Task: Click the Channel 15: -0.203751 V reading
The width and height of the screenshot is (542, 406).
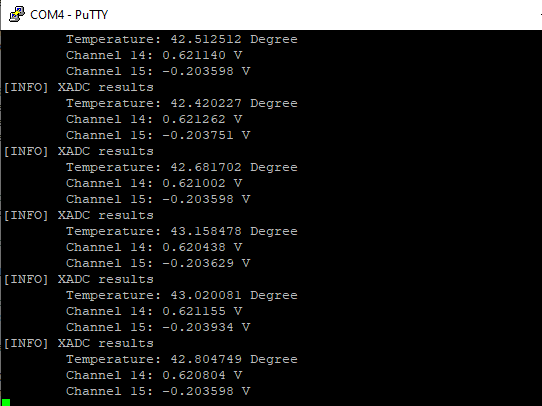Action: pyautogui.click(x=158, y=135)
